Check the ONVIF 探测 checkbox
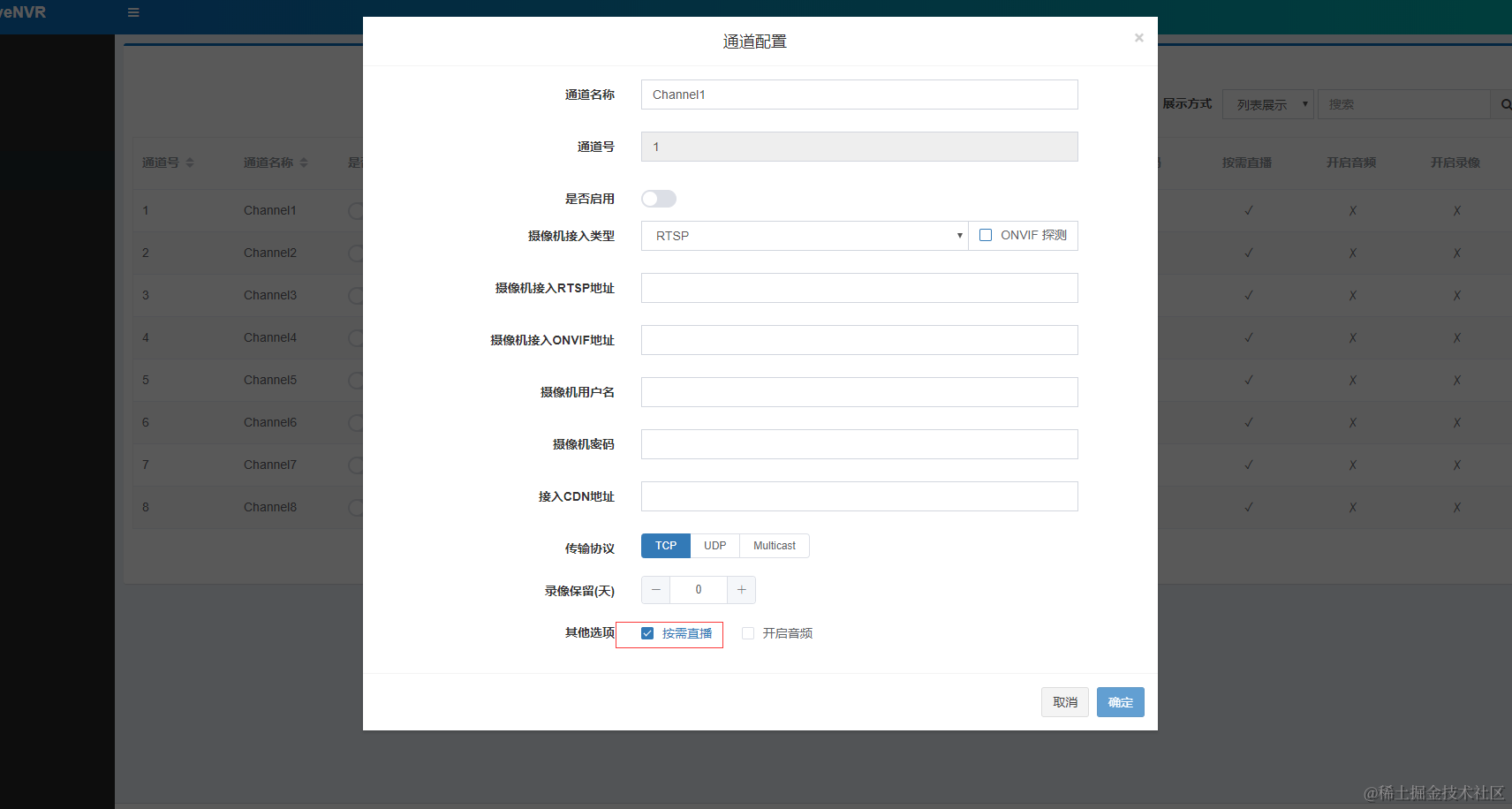Viewport: 1512px width, 809px height. pyautogui.click(x=986, y=234)
